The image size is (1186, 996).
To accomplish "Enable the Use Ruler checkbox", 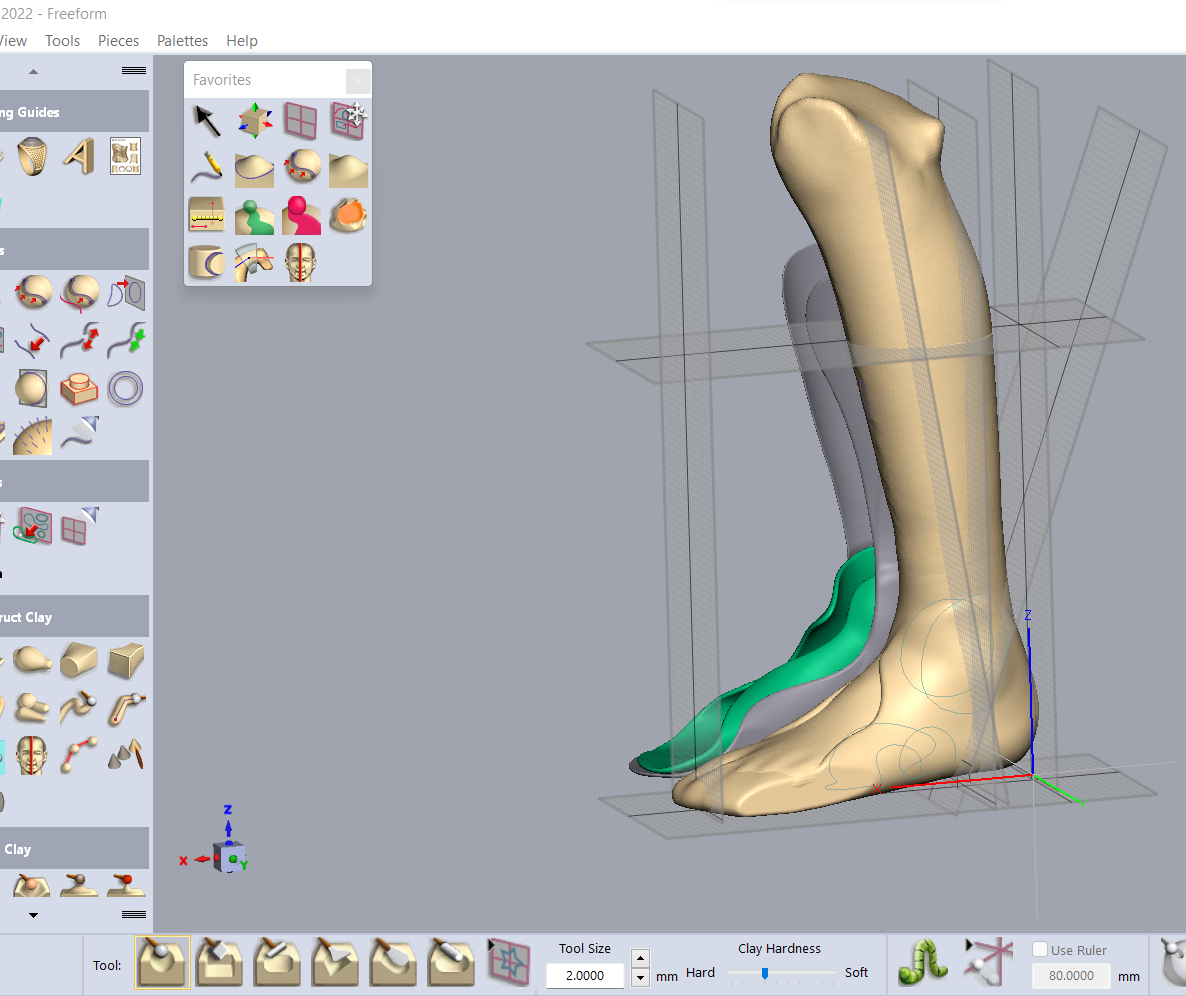I will point(1038,950).
